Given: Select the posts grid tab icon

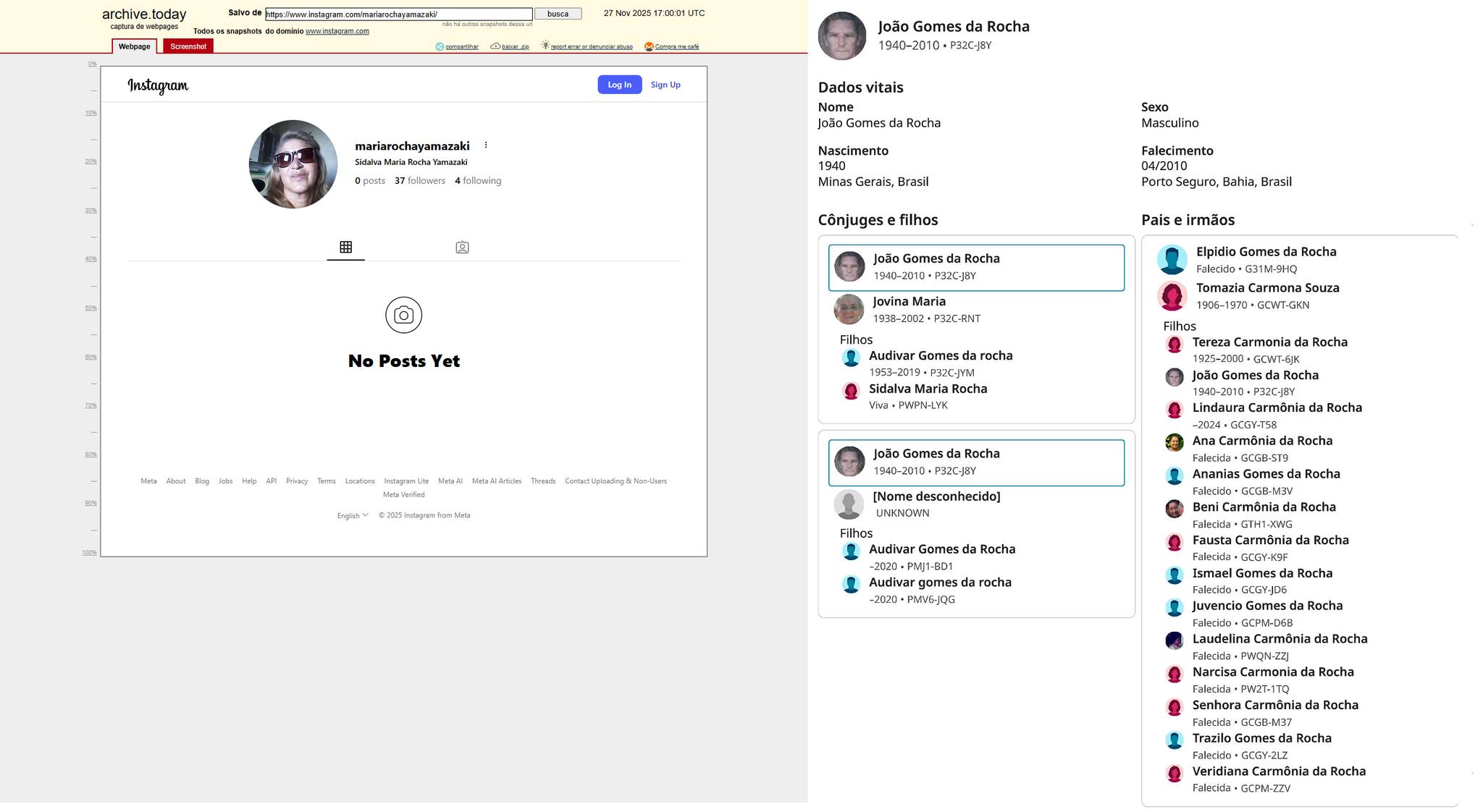Looking at the screenshot, I should coord(345,248).
